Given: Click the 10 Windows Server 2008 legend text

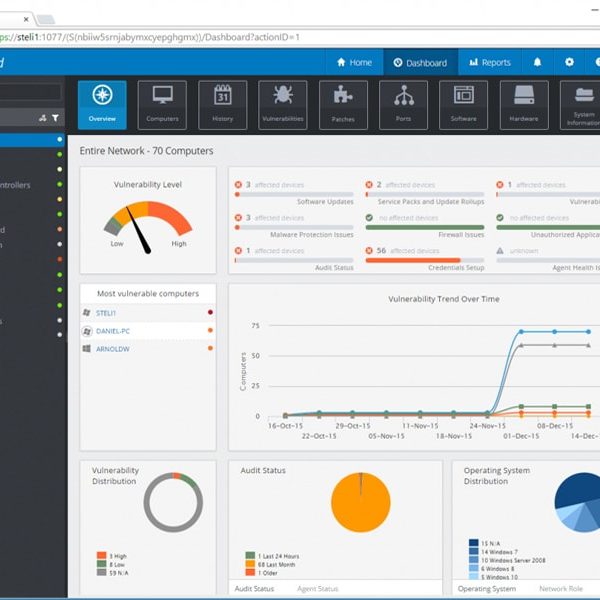Looking at the screenshot, I should click(513, 560).
